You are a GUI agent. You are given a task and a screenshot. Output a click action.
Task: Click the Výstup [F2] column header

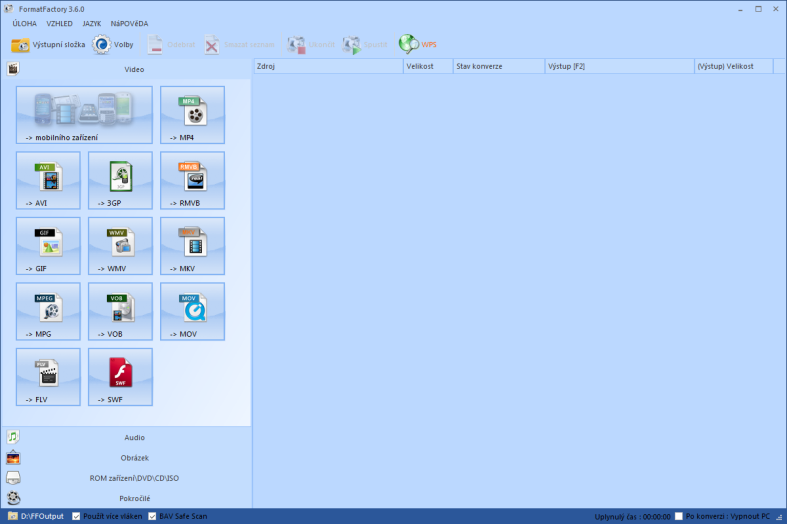coord(619,66)
